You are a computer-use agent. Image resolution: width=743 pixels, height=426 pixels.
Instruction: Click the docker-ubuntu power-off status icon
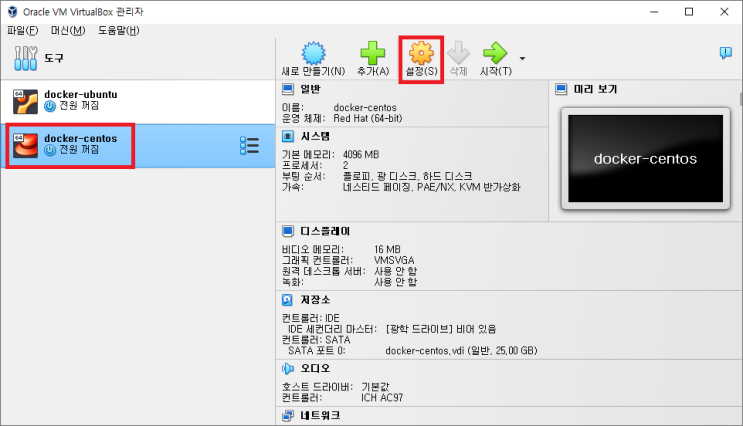point(50,106)
